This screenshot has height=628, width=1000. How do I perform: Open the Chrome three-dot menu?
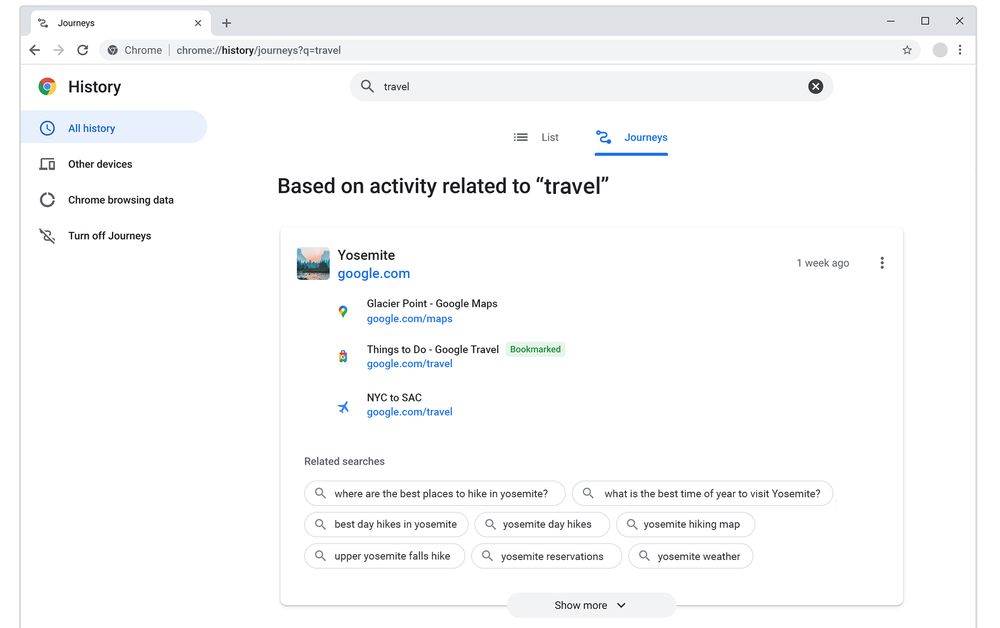(x=960, y=50)
